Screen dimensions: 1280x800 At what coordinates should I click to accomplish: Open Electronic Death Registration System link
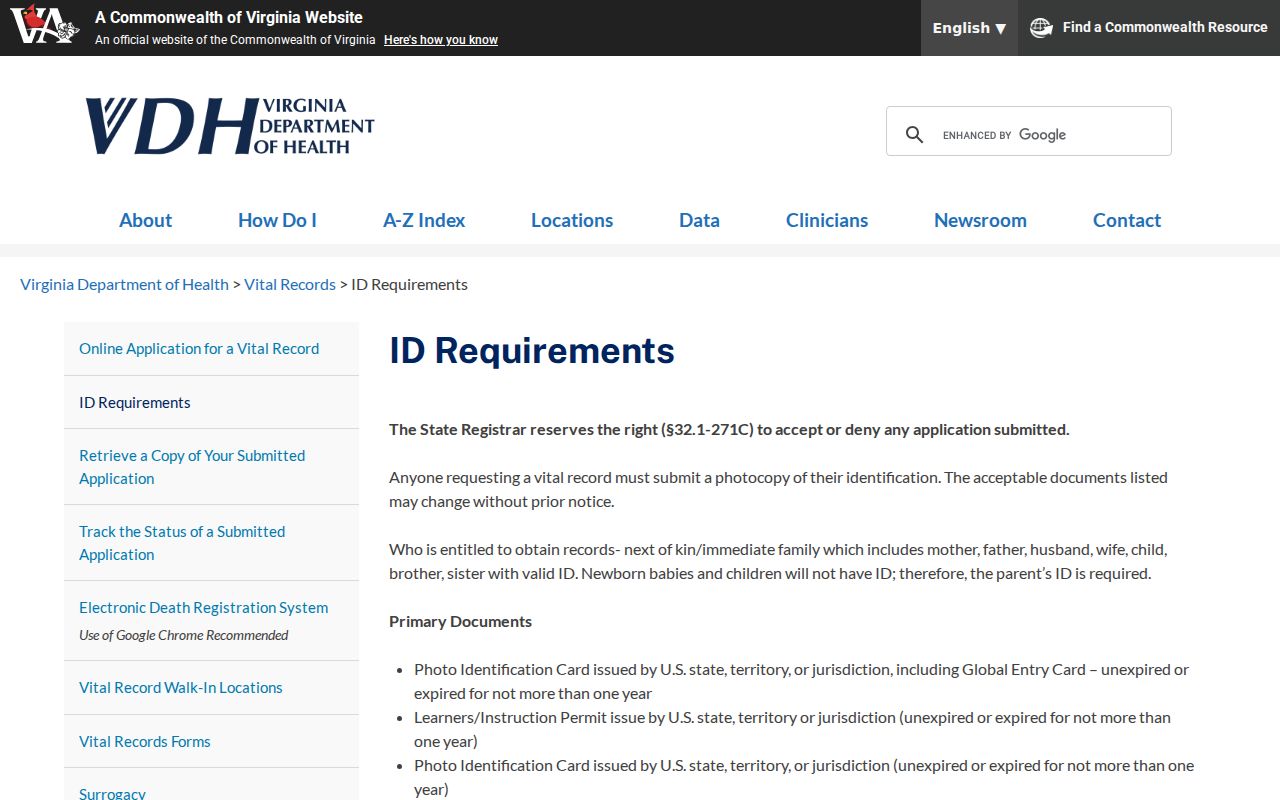[204, 607]
